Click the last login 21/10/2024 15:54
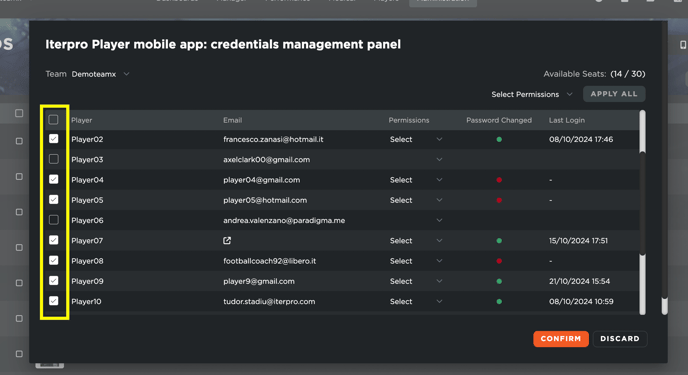This screenshot has width=688, height=375. [579, 281]
